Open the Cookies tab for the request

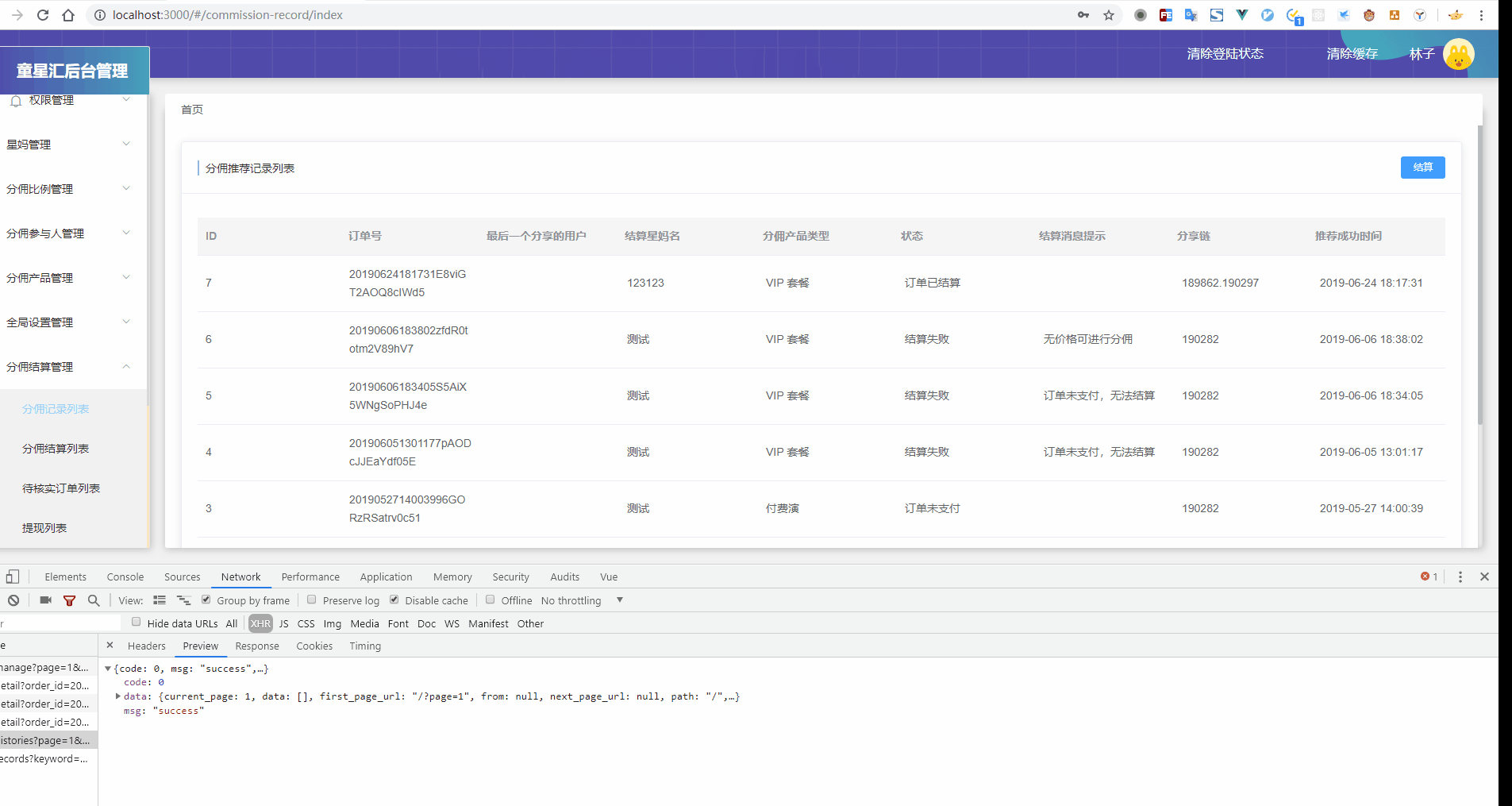coord(314,646)
